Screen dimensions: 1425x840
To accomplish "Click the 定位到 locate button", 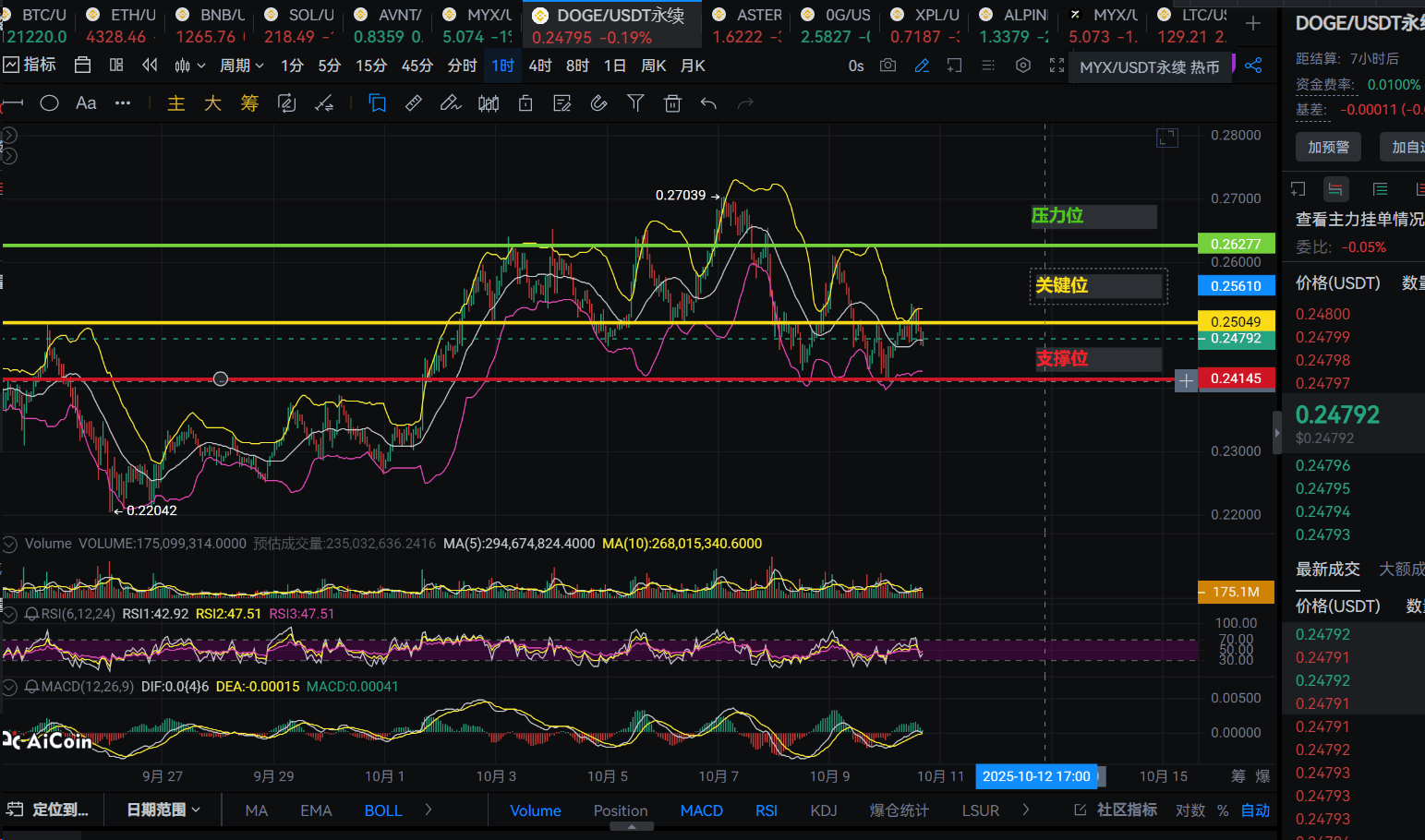I will pos(50,810).
